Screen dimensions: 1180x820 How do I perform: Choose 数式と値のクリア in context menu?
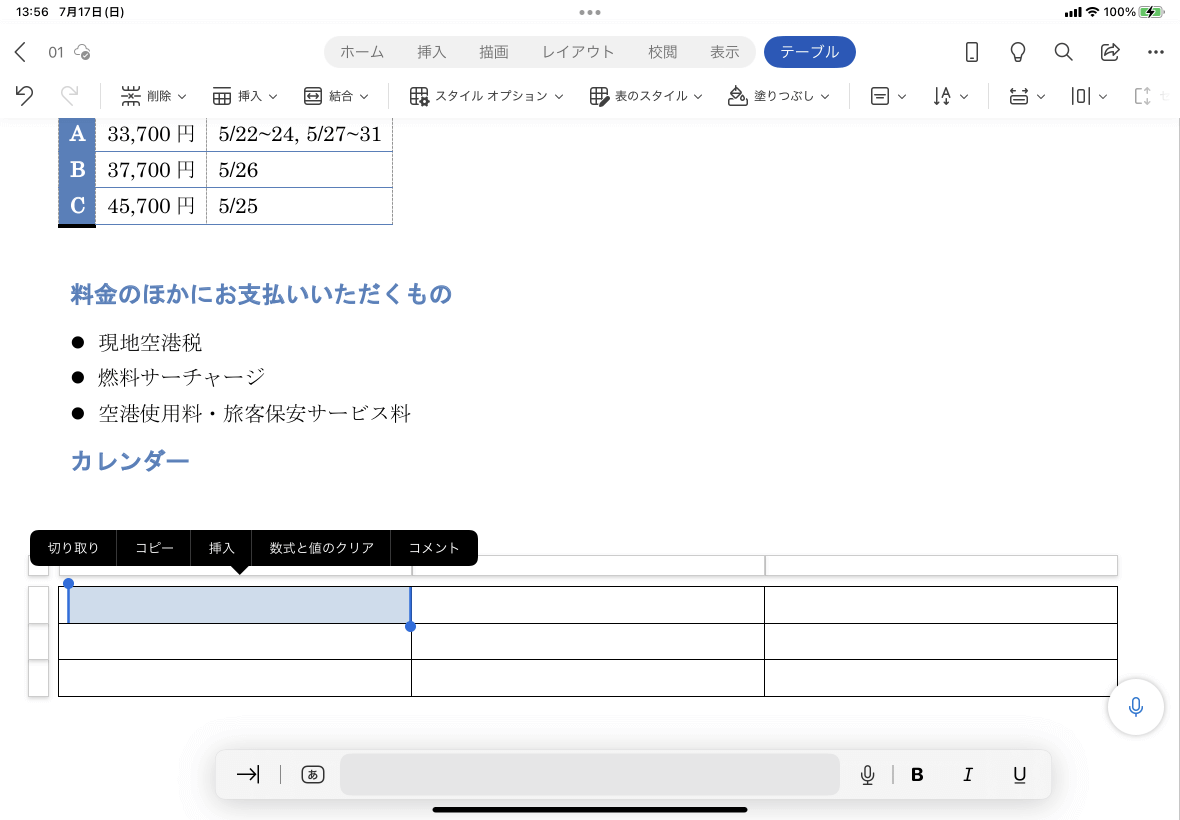click(x=321, y=548)
